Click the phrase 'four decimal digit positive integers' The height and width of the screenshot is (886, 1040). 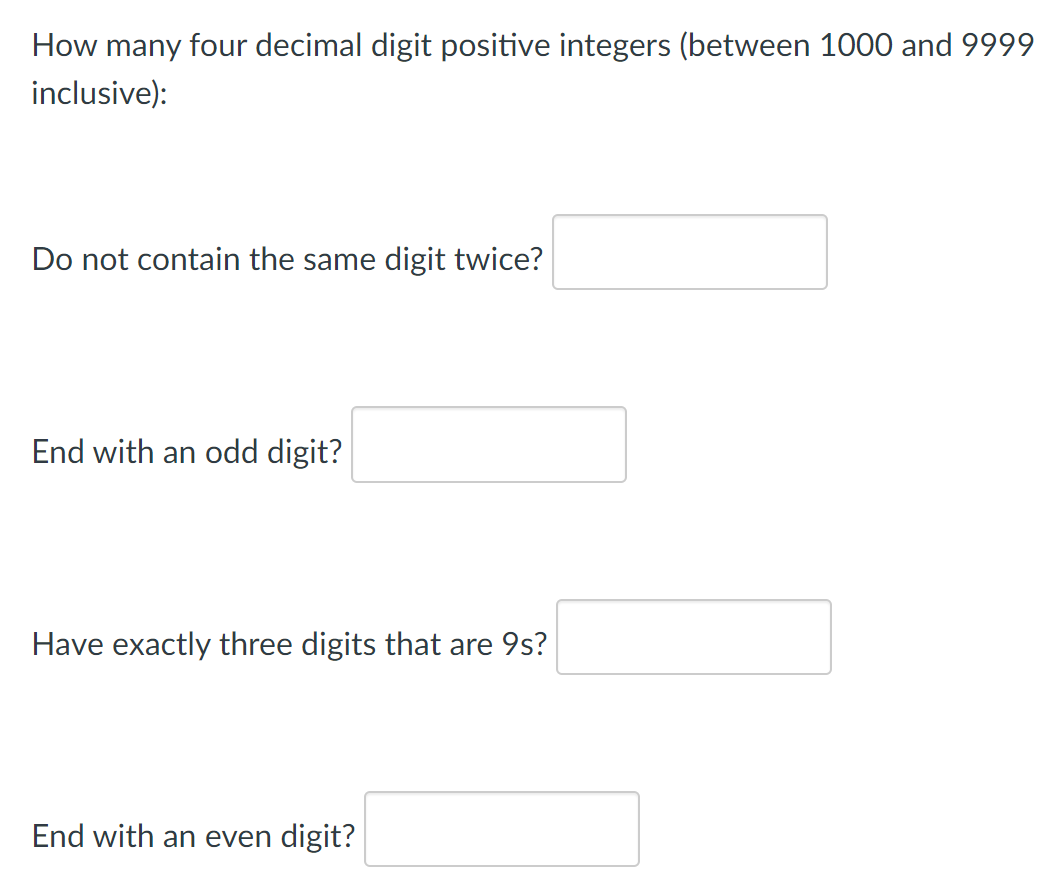(430, 45)
